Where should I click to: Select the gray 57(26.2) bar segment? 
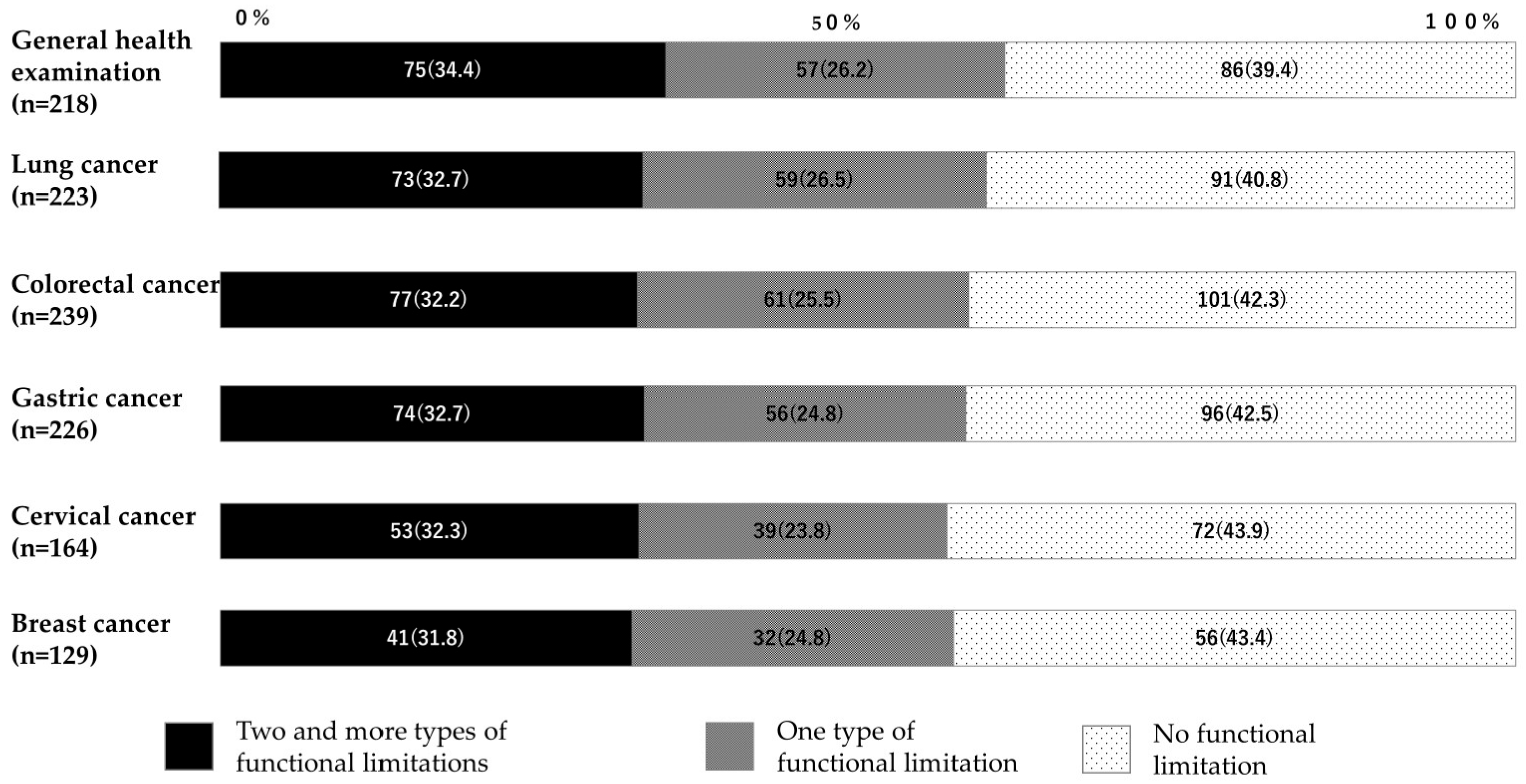click(834, 70)
